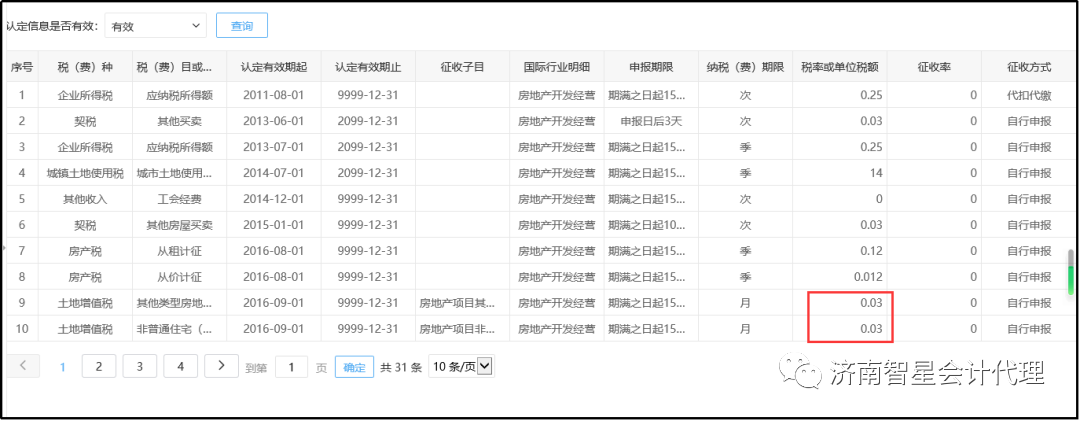This screenshot has width=1080, height=421.
Task: Click 契税 in row 2
Action: 85,121
